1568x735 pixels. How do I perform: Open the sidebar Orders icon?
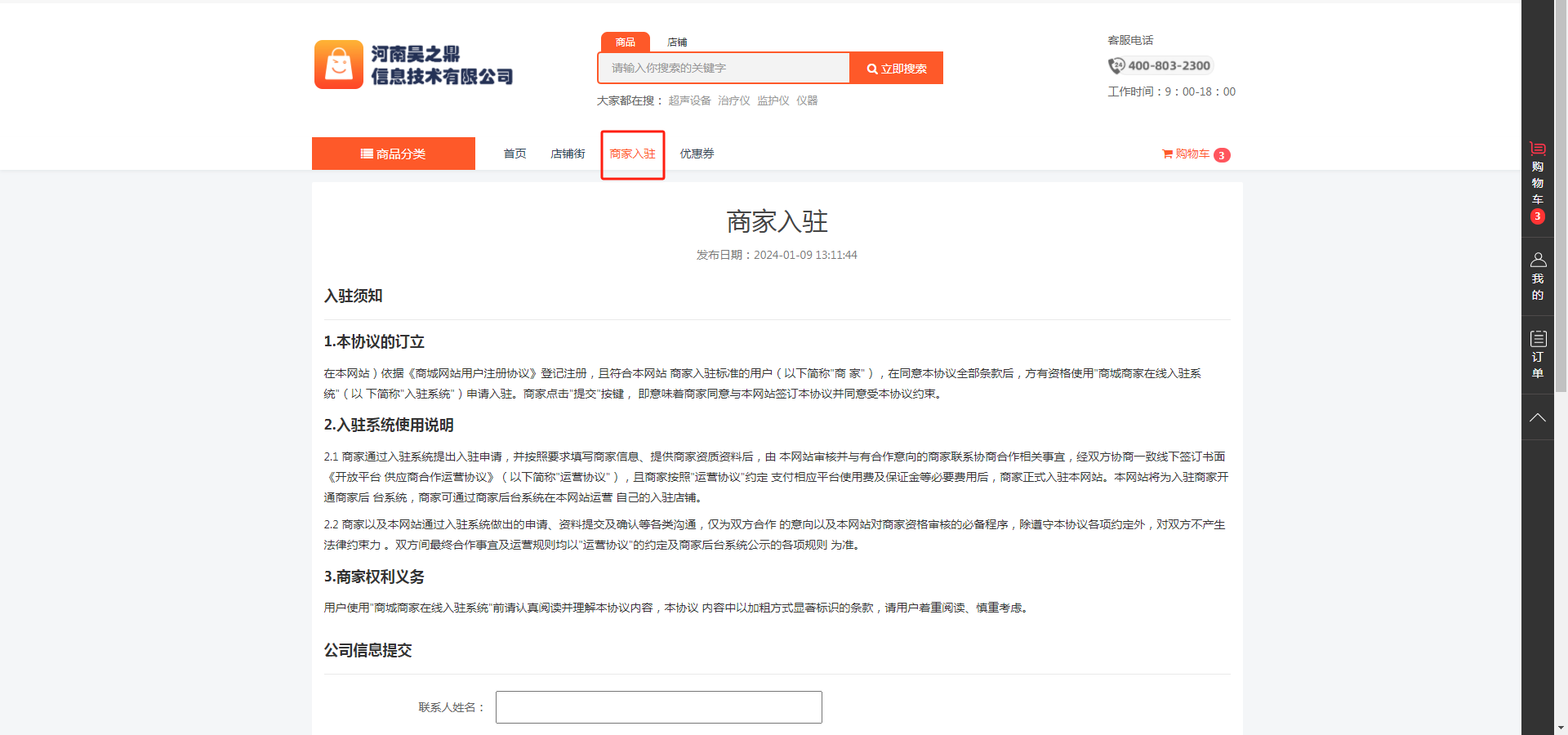(x=1537, y=339)
